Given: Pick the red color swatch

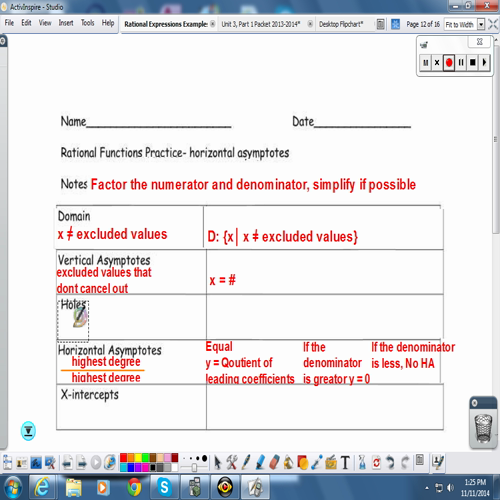Looking at the screenshot, I should (x=123, y=458).
